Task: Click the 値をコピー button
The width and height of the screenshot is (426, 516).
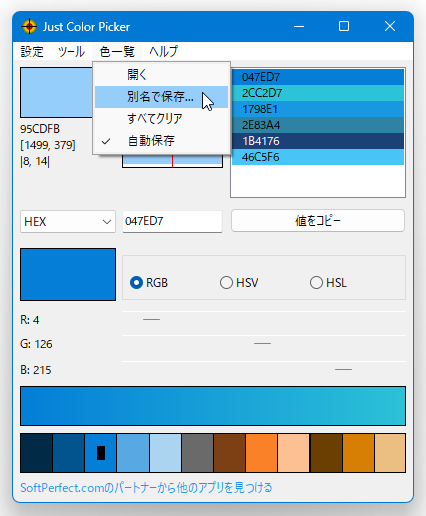Action: tap(318, 221)
